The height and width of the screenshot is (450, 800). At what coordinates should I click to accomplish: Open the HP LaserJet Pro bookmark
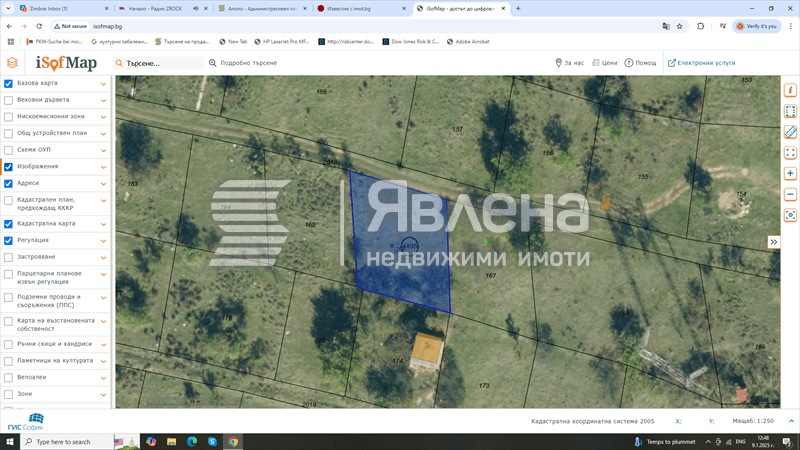(282, 42)
